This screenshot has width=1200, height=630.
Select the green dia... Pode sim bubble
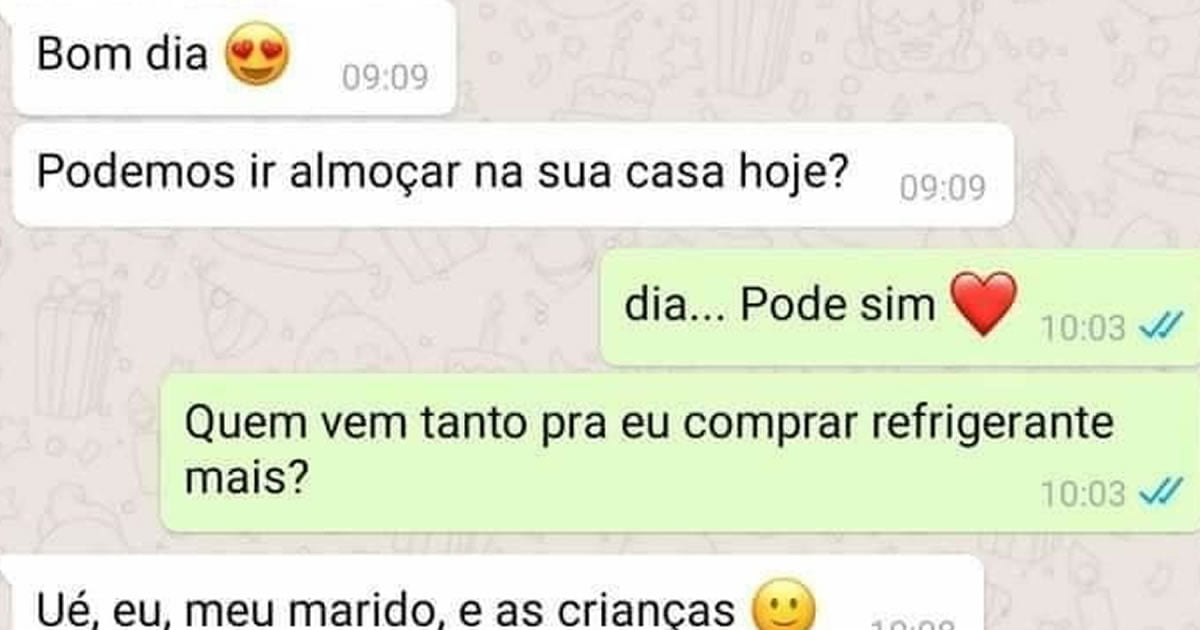900,307
